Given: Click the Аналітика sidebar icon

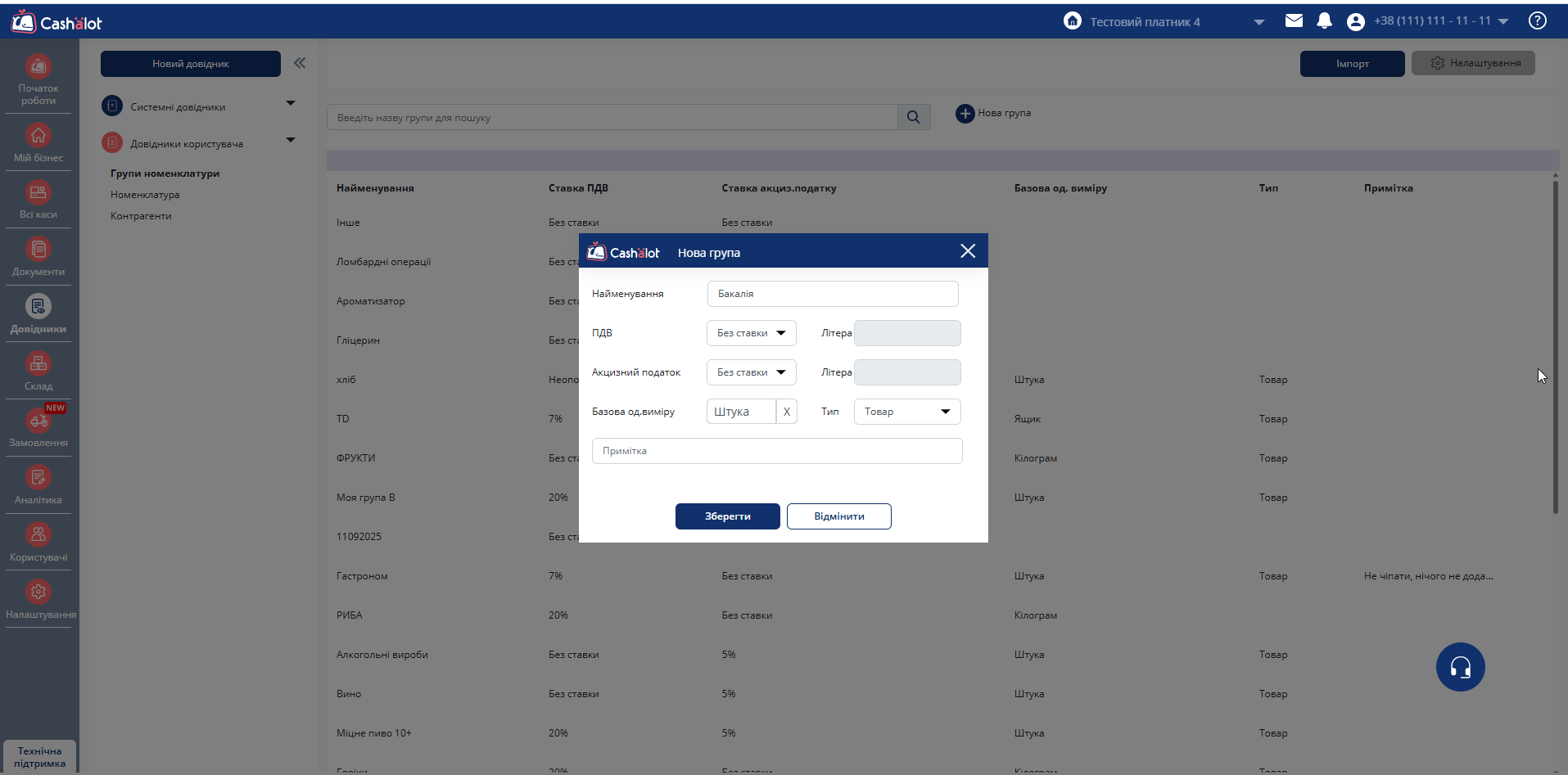Looking at the screenshot, I should [x=38, y=478].
